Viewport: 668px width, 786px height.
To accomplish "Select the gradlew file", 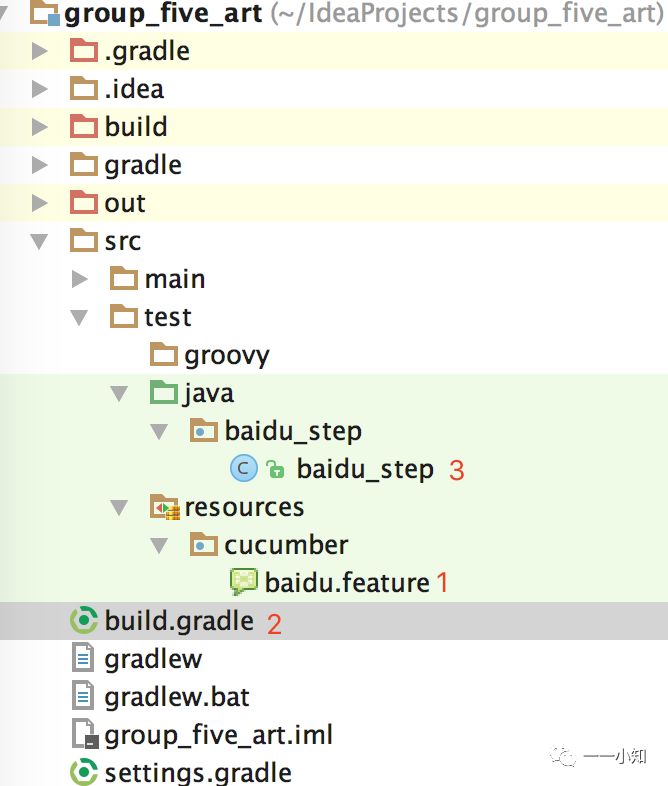I will pyautogui.click(x=152, y=659).
